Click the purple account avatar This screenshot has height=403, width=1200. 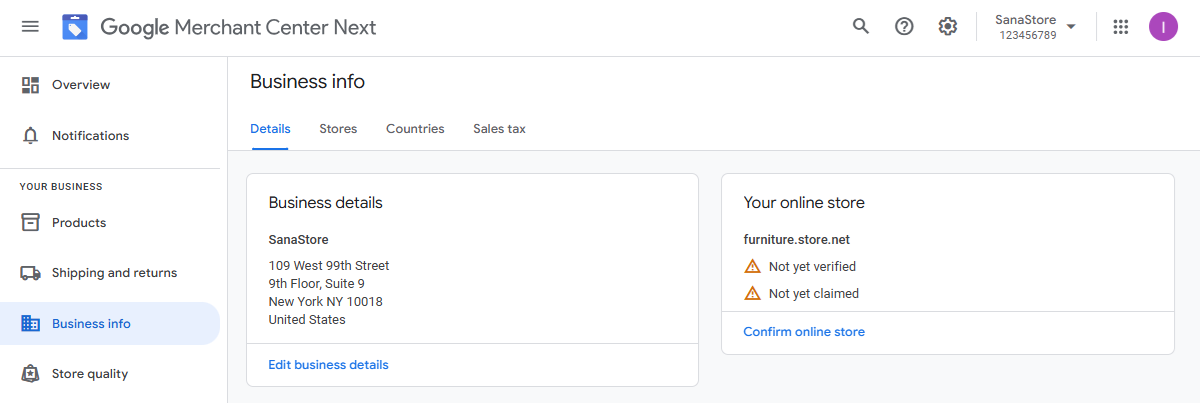coord(1163,27)
